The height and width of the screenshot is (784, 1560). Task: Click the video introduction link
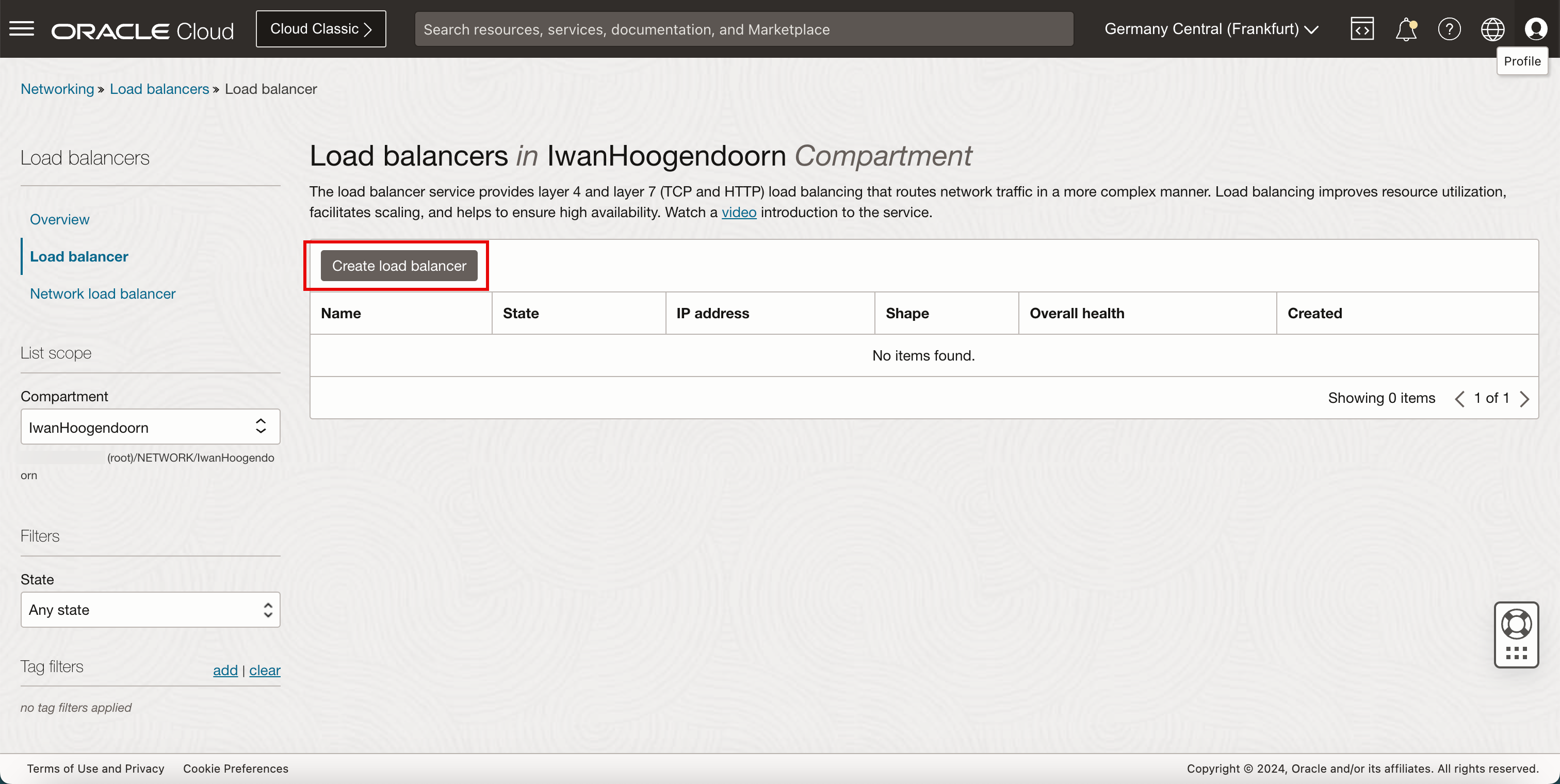tap(738, 213)
